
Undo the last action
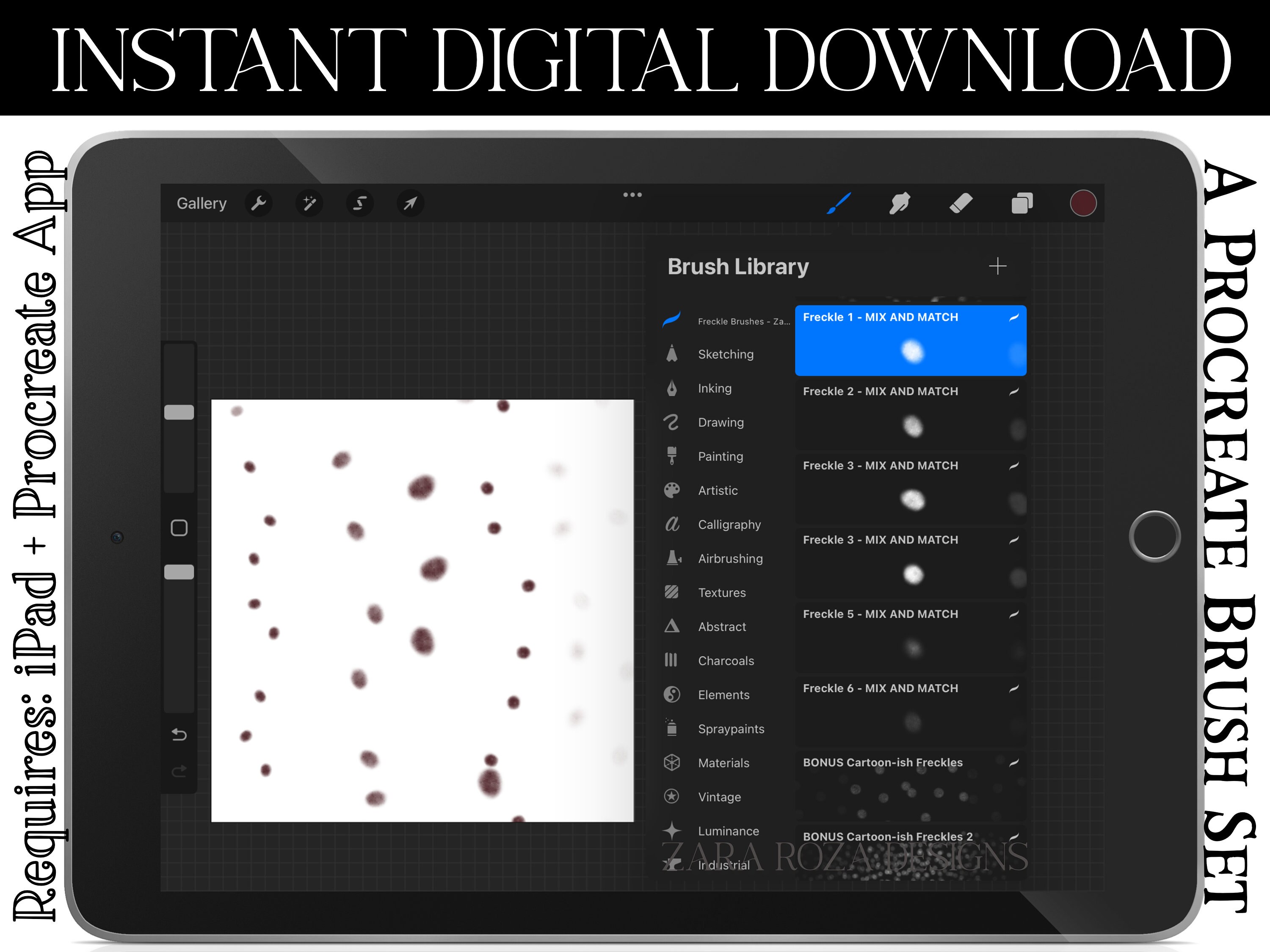click(x=179, y=734)
